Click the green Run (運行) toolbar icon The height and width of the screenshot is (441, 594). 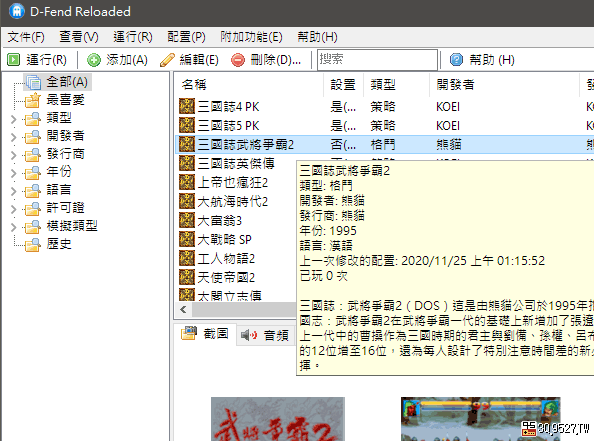pos(14,59)
